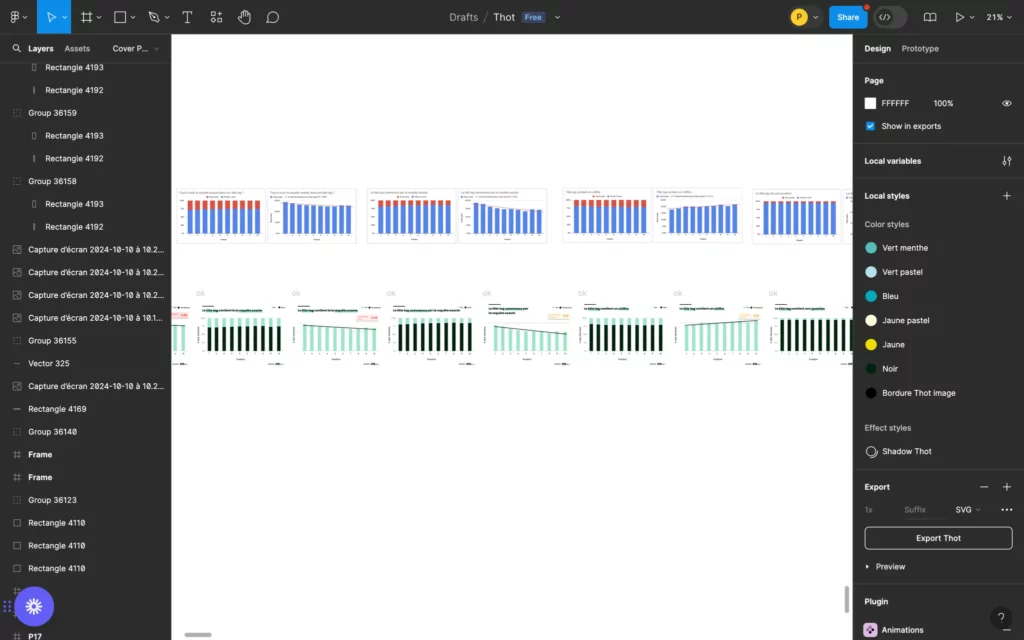Expand the export Preview section
Image resolution: width=1024 pixels, height=640 pixels.
point(868,567)
